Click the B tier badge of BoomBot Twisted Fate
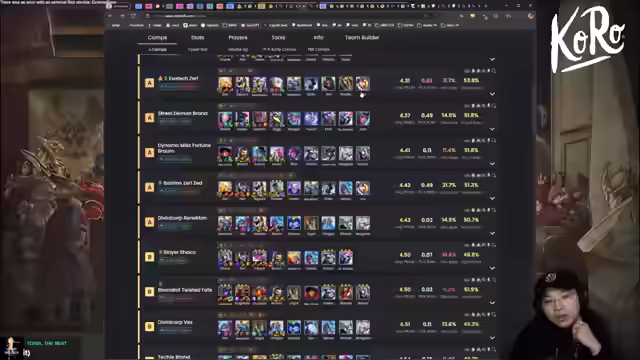The height and width of the screenshot is (360, 640). click(149, 291)
